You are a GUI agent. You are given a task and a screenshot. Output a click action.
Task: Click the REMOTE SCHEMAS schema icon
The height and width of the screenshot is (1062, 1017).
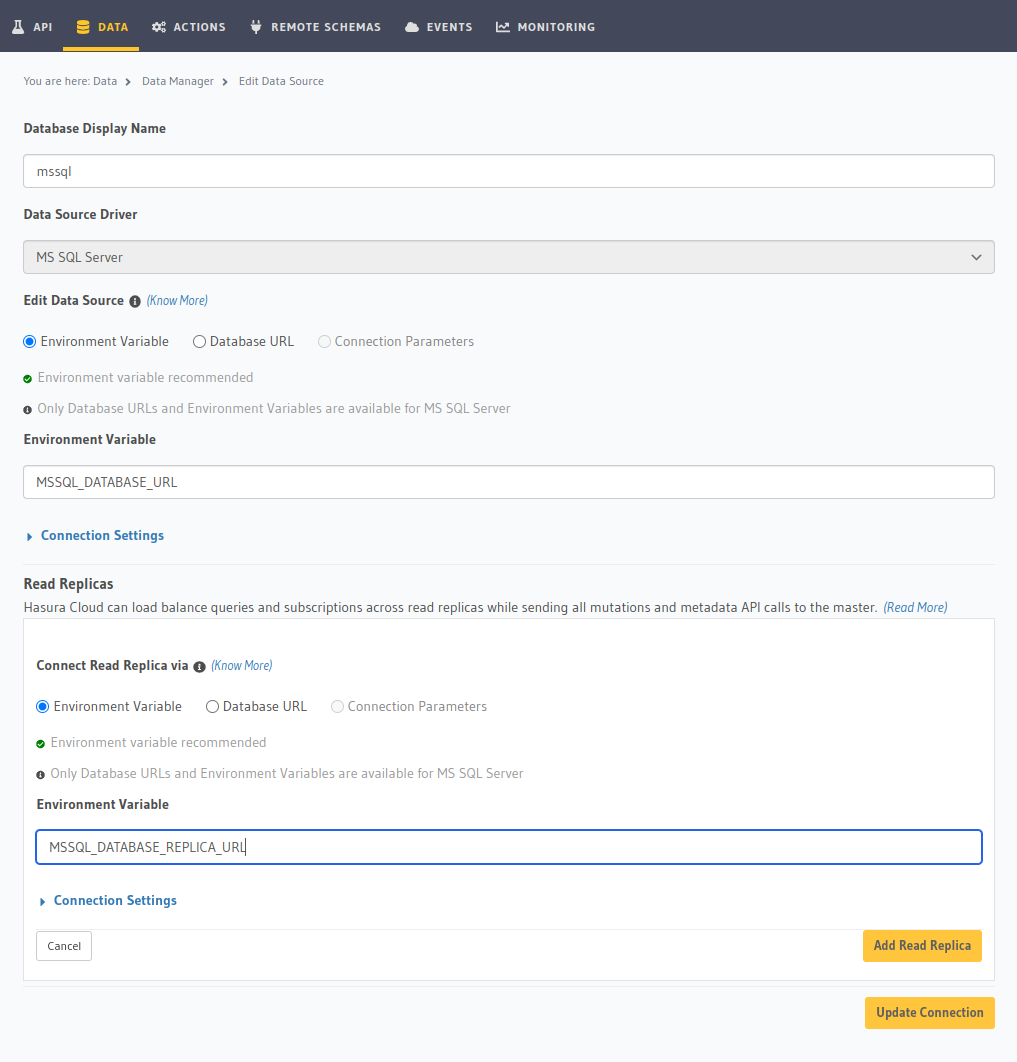(x=253, y=26)
